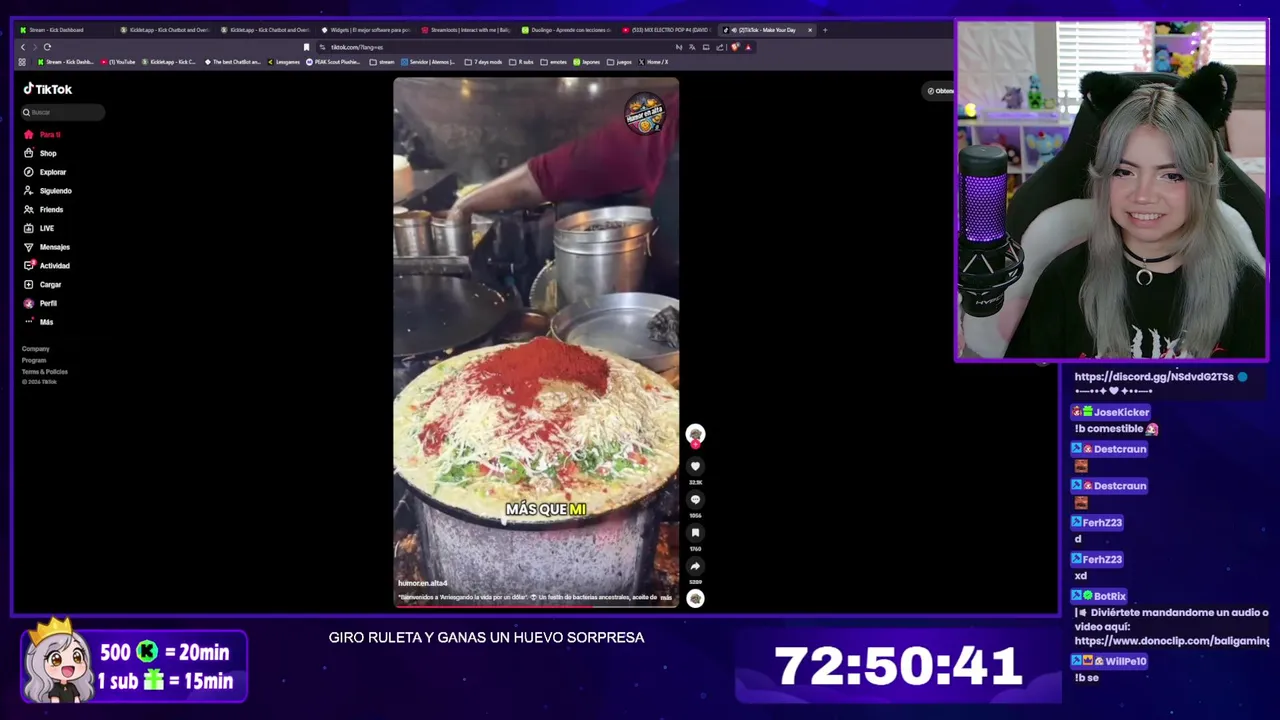1280x720 pixels.
Task: Click the Program footer link
Action: (34, 360)
